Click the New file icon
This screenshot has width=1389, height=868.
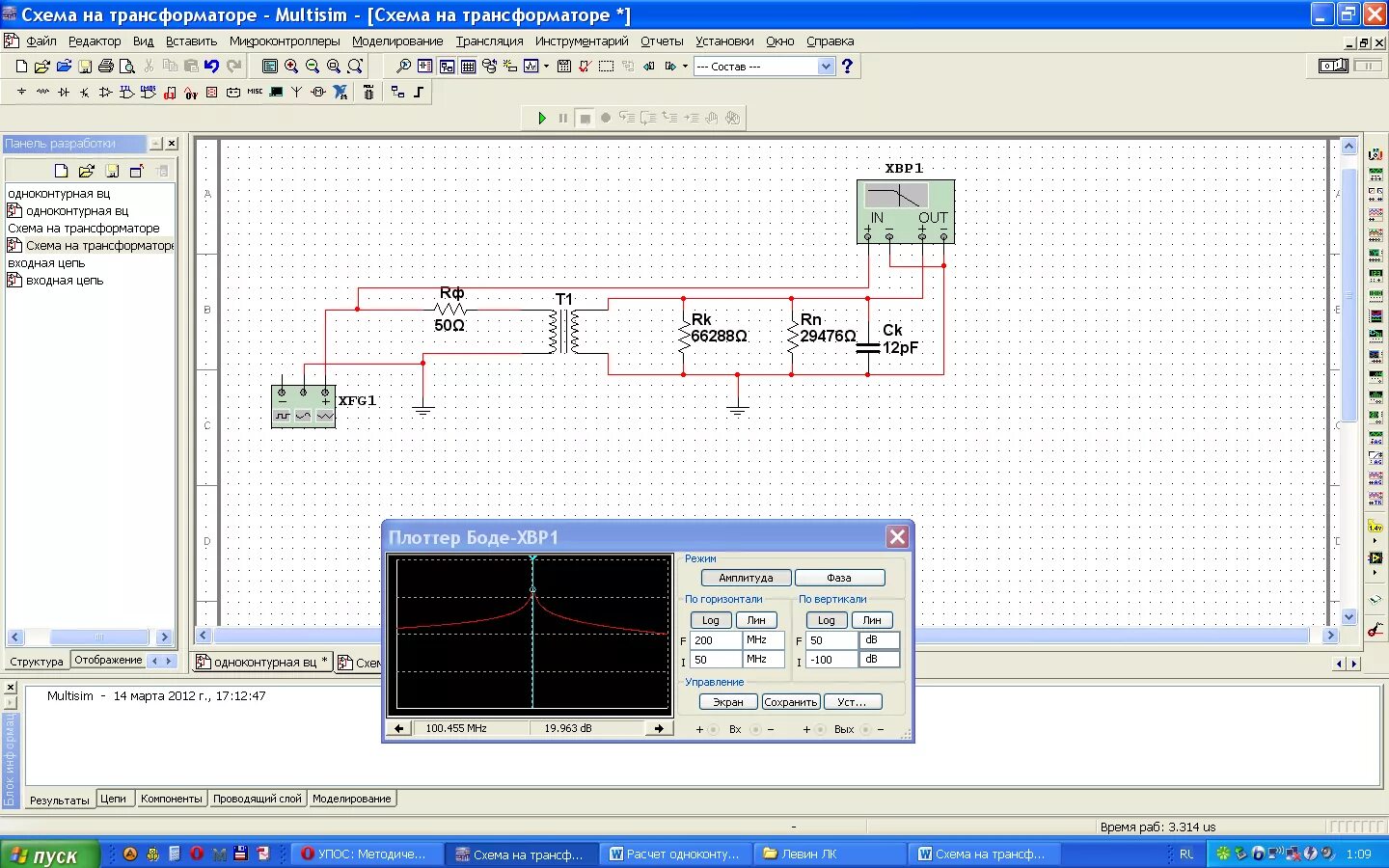21,67
